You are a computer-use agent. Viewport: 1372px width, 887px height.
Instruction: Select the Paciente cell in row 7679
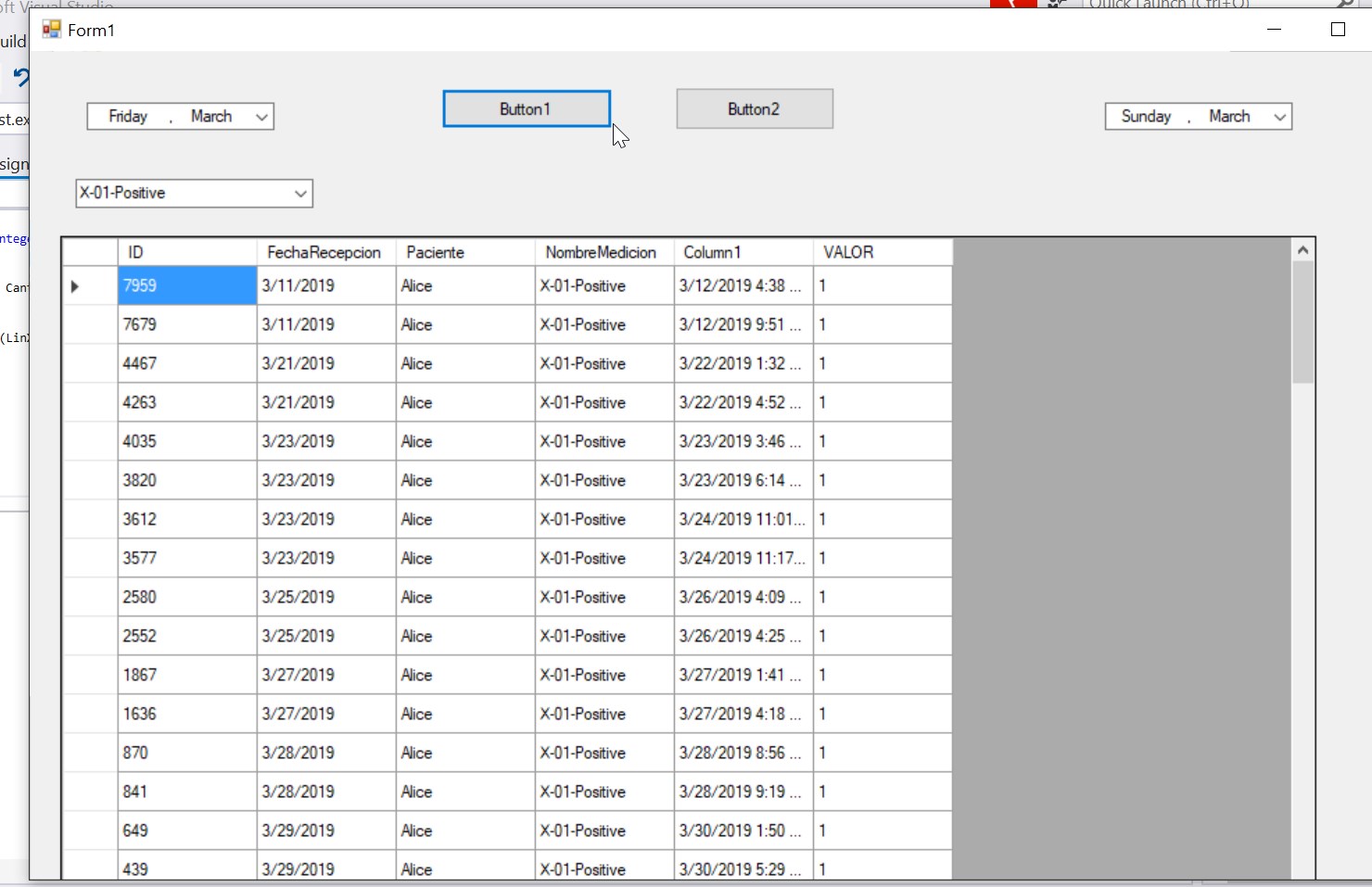pos(465,324)
